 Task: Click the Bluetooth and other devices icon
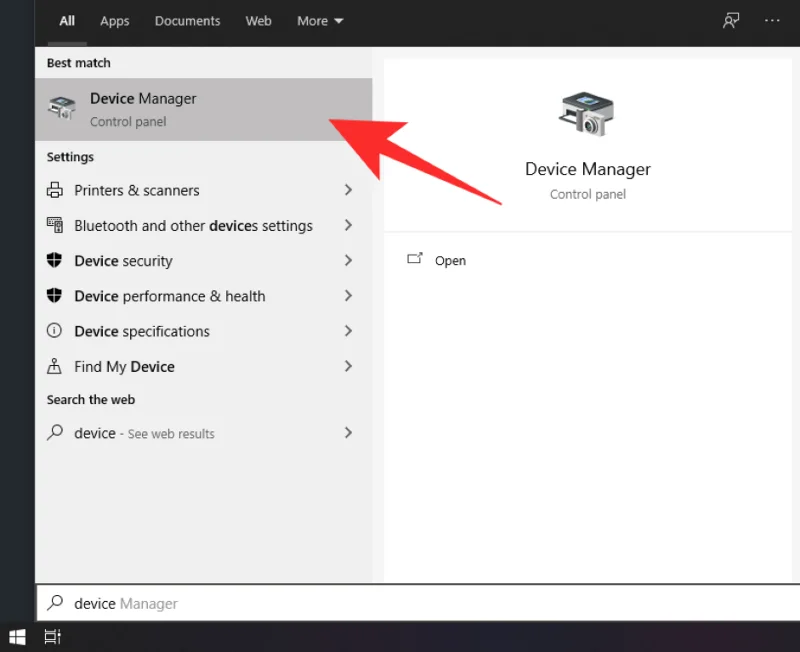(x=56, y=226)
